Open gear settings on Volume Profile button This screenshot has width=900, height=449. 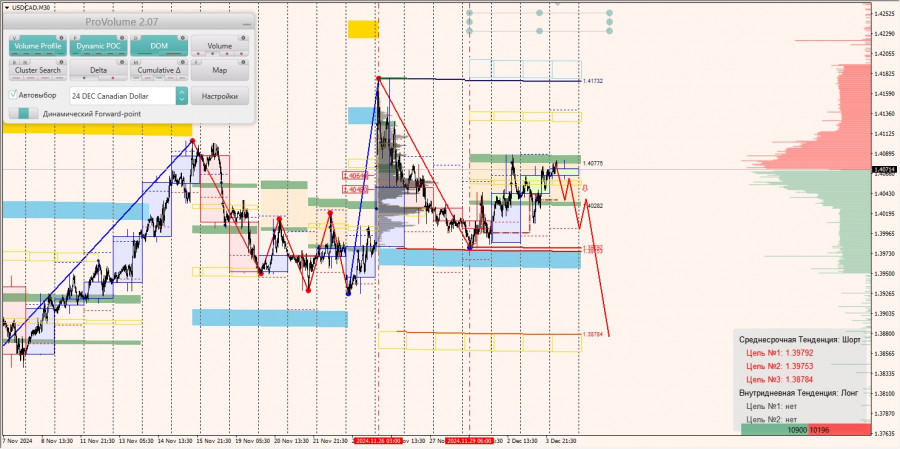[63, 37]
